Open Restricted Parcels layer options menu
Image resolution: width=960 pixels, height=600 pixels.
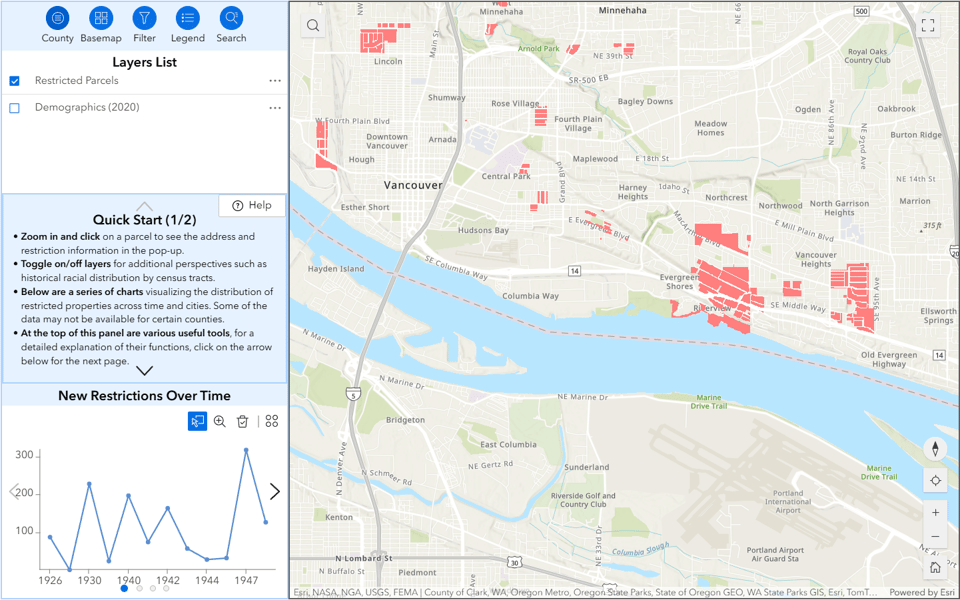click(x=275, y=81)
